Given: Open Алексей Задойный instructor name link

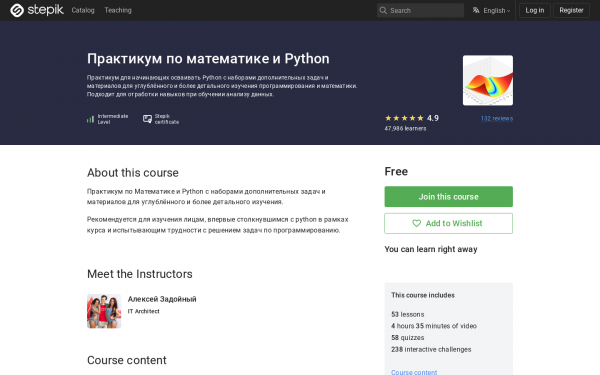Looking at the screenshot, I should coord(162,299).
